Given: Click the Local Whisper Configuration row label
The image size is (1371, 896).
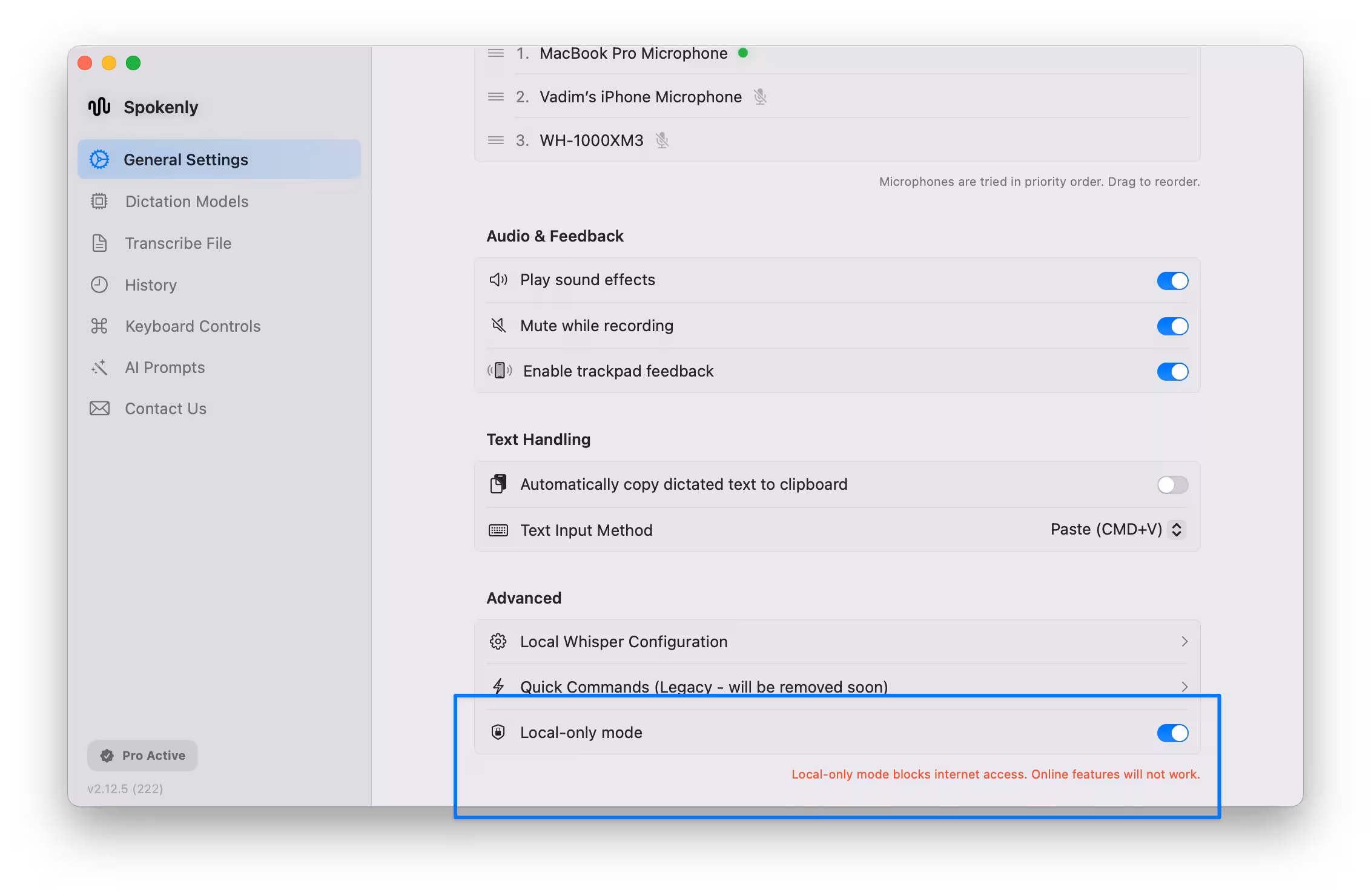Looking at the screenshot, I should tap(624, 641).
